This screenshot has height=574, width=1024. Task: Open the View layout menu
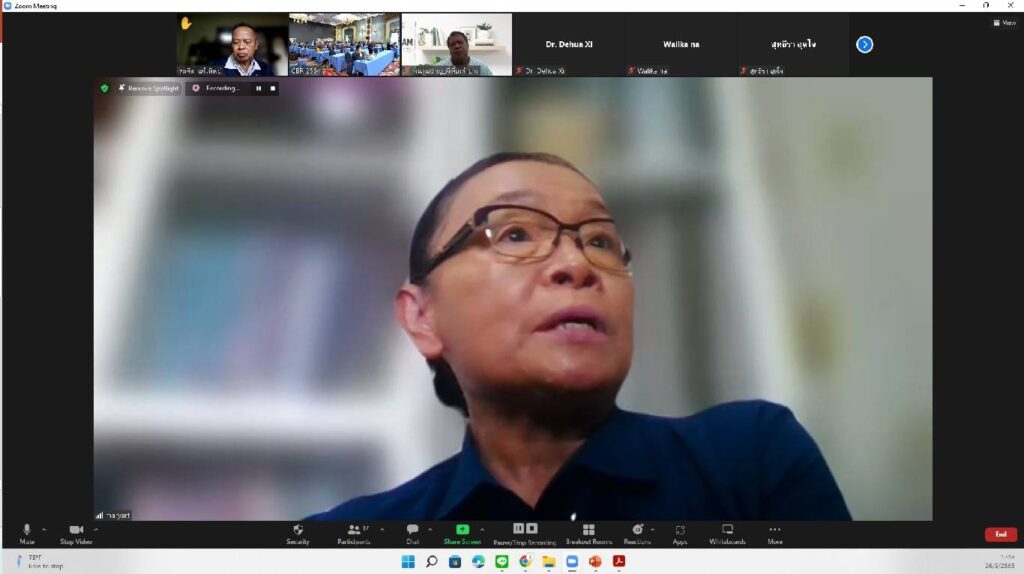[1003, 23]
